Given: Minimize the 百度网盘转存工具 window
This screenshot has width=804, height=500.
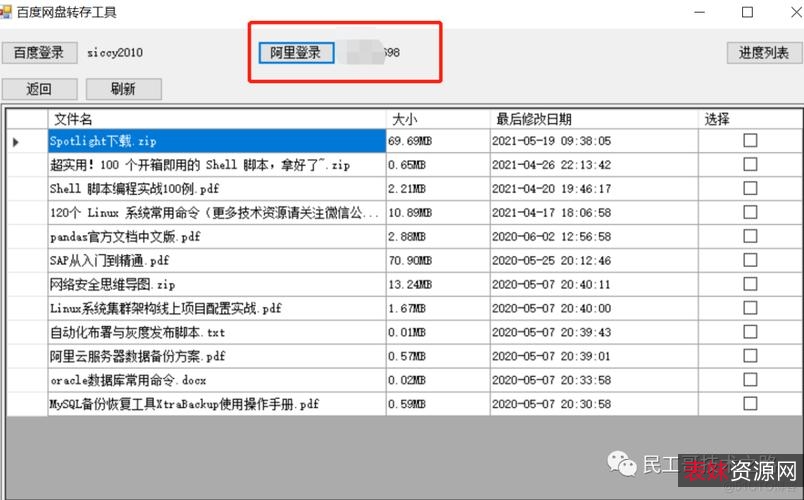Looking at the screenshot, I should 699,12.
